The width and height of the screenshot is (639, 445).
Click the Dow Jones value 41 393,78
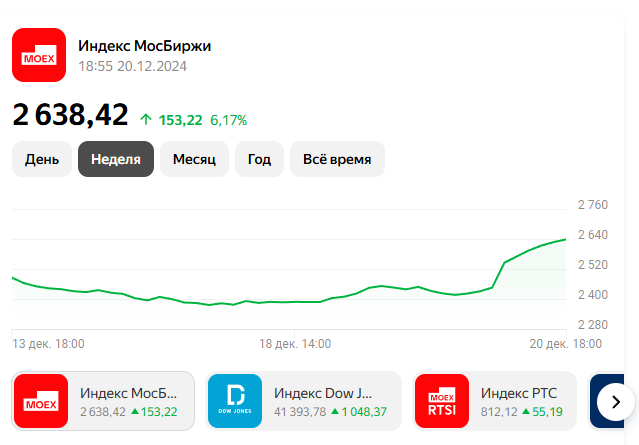tap(300, 412)
